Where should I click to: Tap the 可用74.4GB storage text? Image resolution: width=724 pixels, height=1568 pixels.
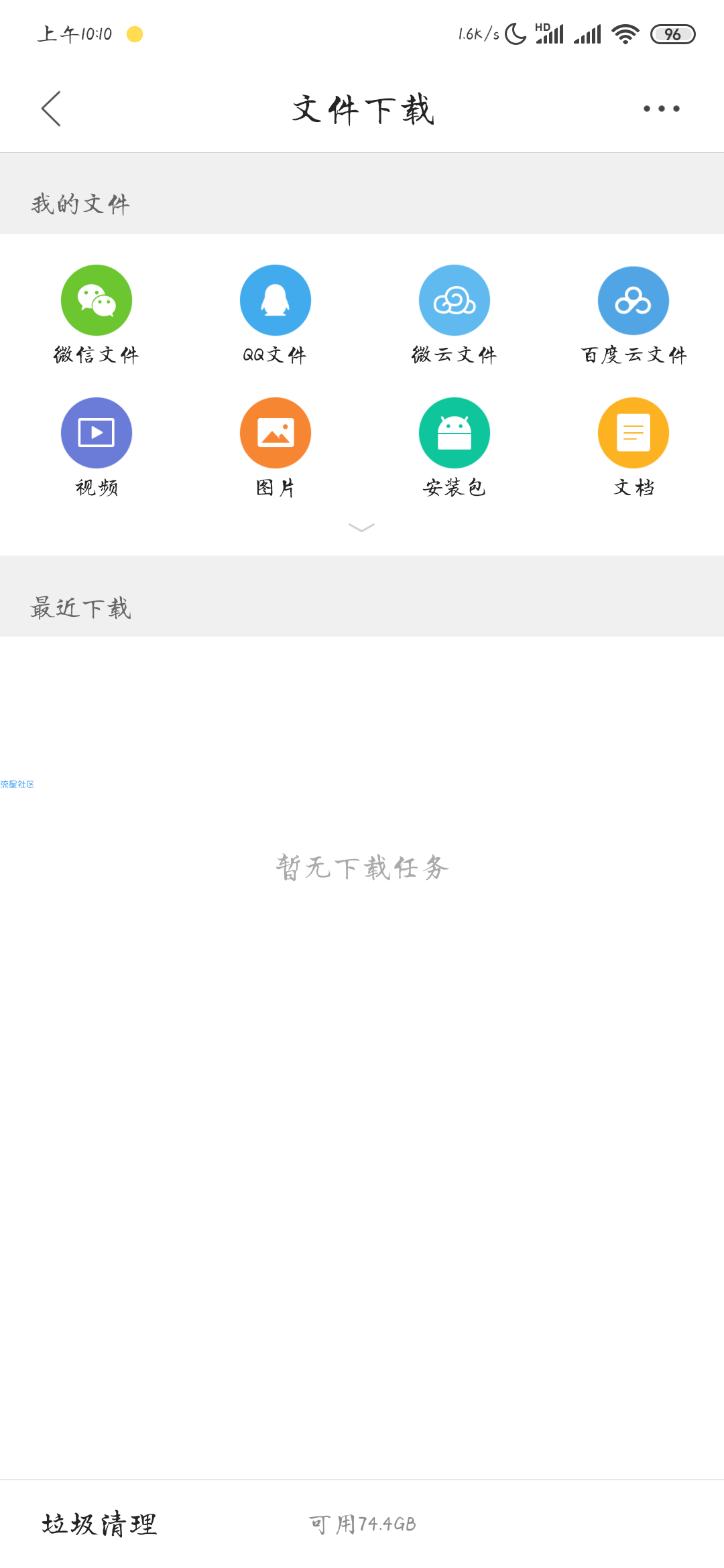coord(363,1524)
